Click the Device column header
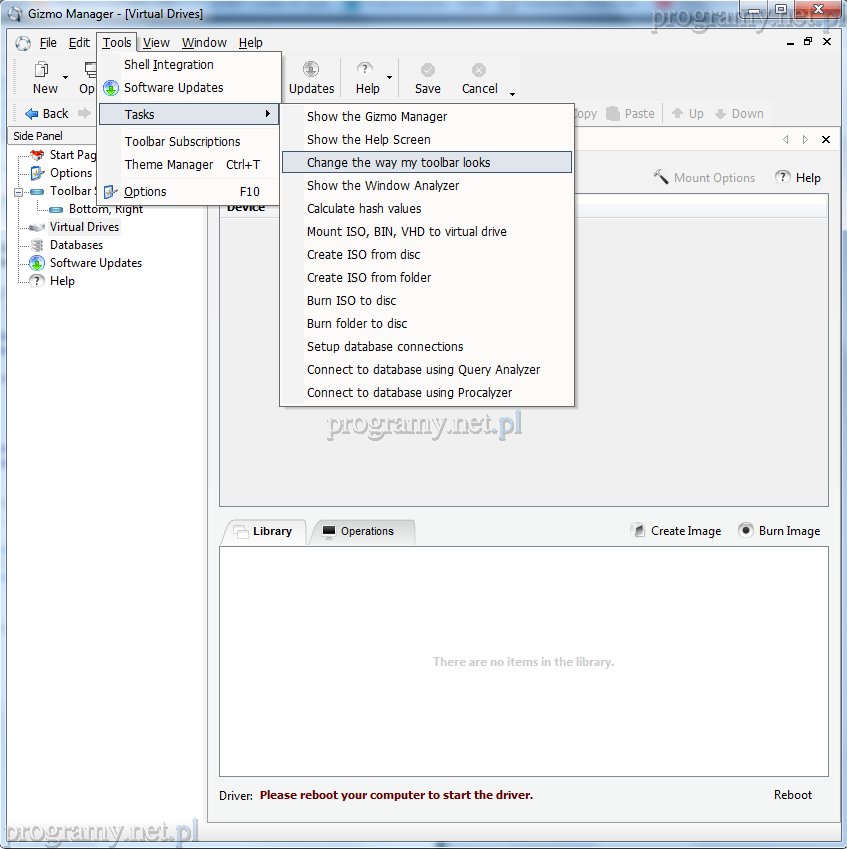The width and height of the screenshot is (847, 849). 246,208
